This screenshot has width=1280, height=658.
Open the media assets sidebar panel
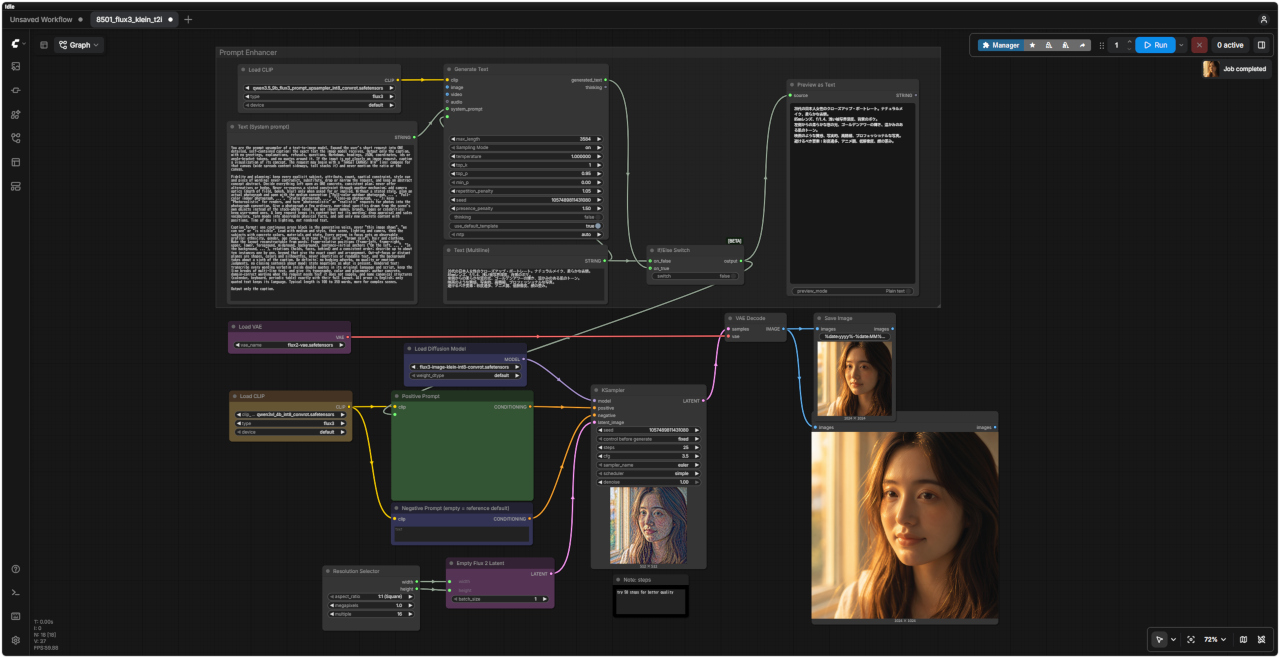click(x=16, y=66)
